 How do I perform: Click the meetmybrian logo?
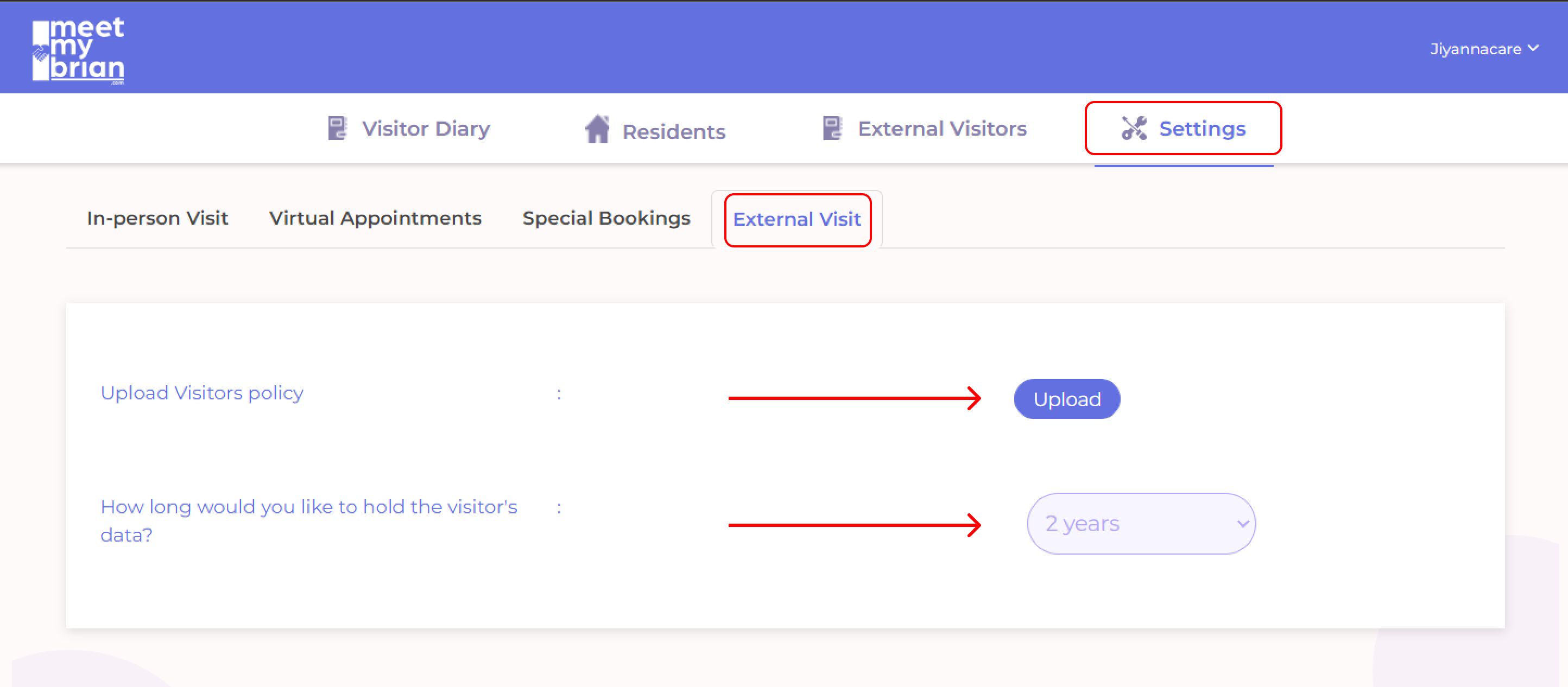pos(78,50)
